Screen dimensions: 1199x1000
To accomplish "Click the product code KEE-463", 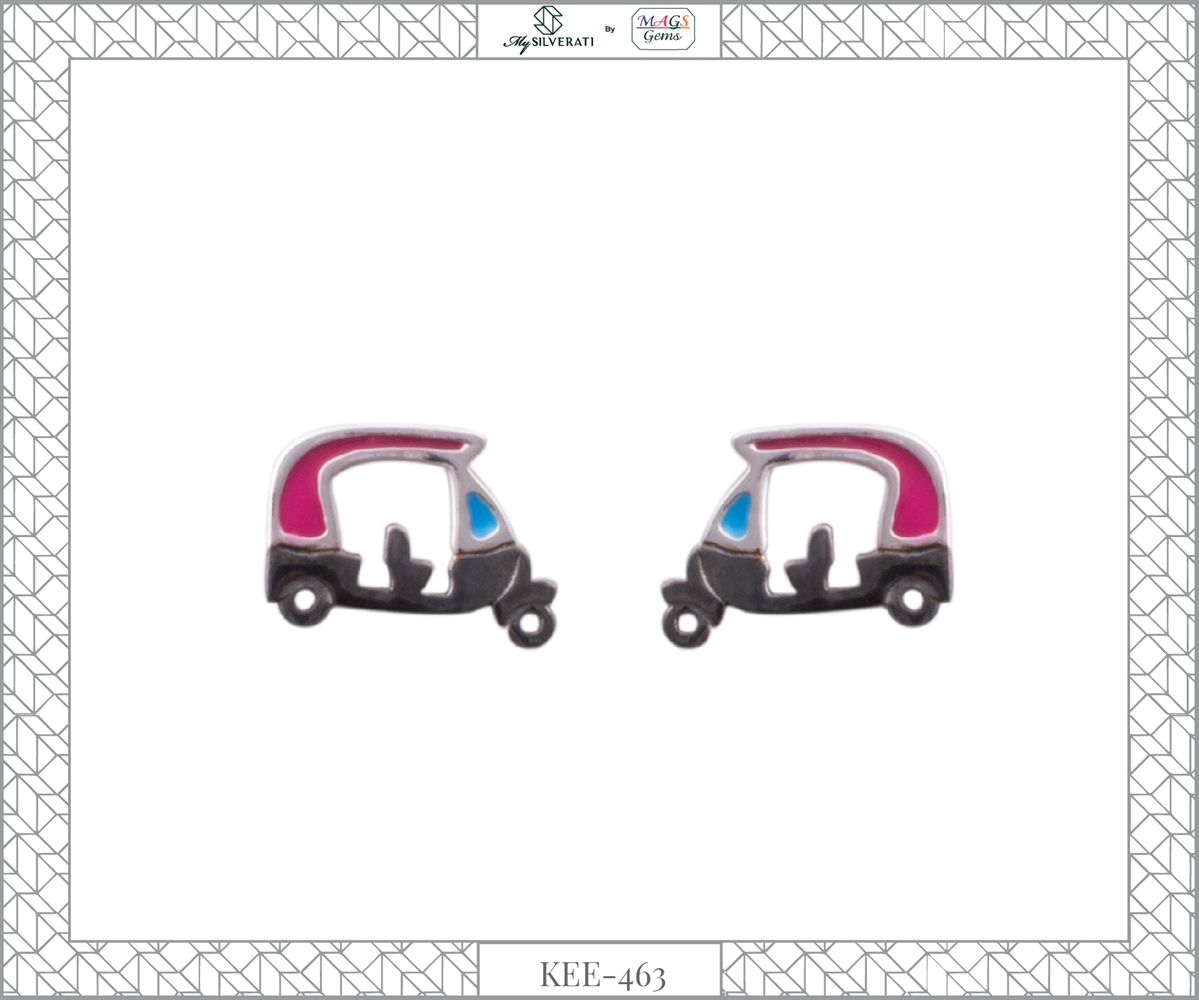I will [603, 975].
